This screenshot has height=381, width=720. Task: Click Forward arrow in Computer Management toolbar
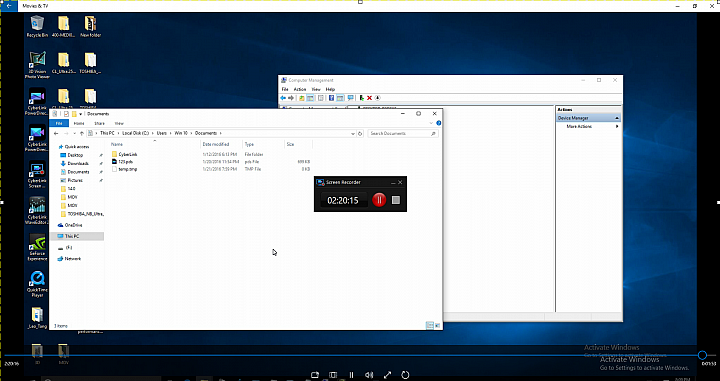(x=291, y=98)
